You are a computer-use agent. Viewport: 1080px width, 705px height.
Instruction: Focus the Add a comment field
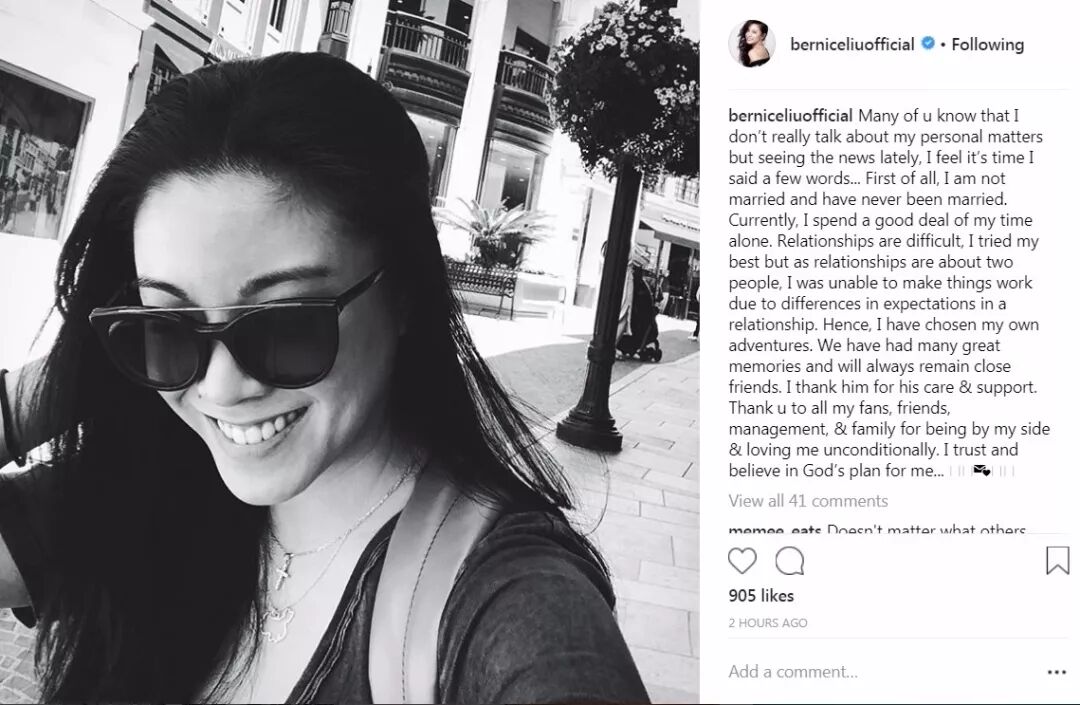[882, 671]
